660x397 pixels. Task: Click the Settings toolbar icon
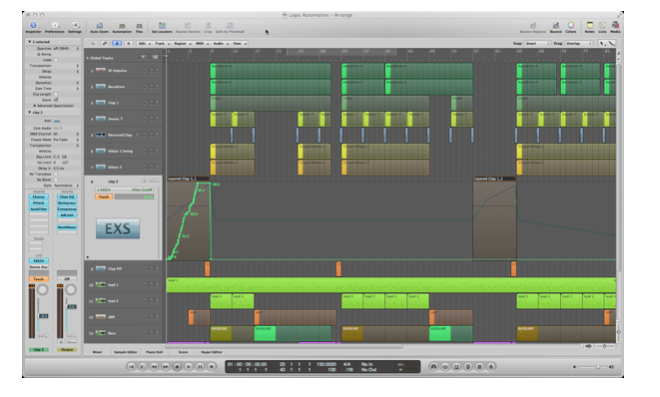(75, 27)
